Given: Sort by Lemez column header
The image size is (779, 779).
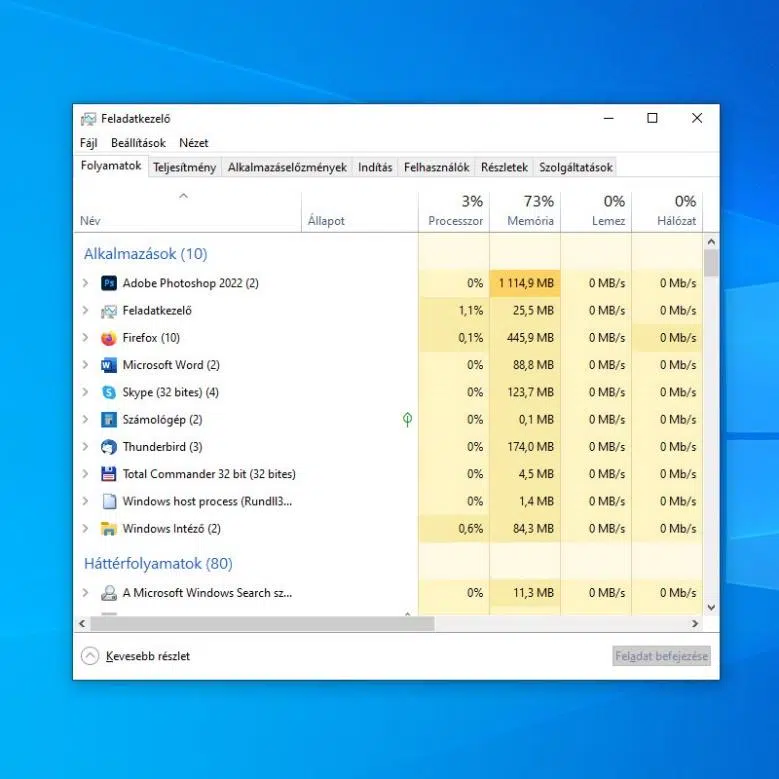Looking at the screenshot, I should [x=596, y=212].
